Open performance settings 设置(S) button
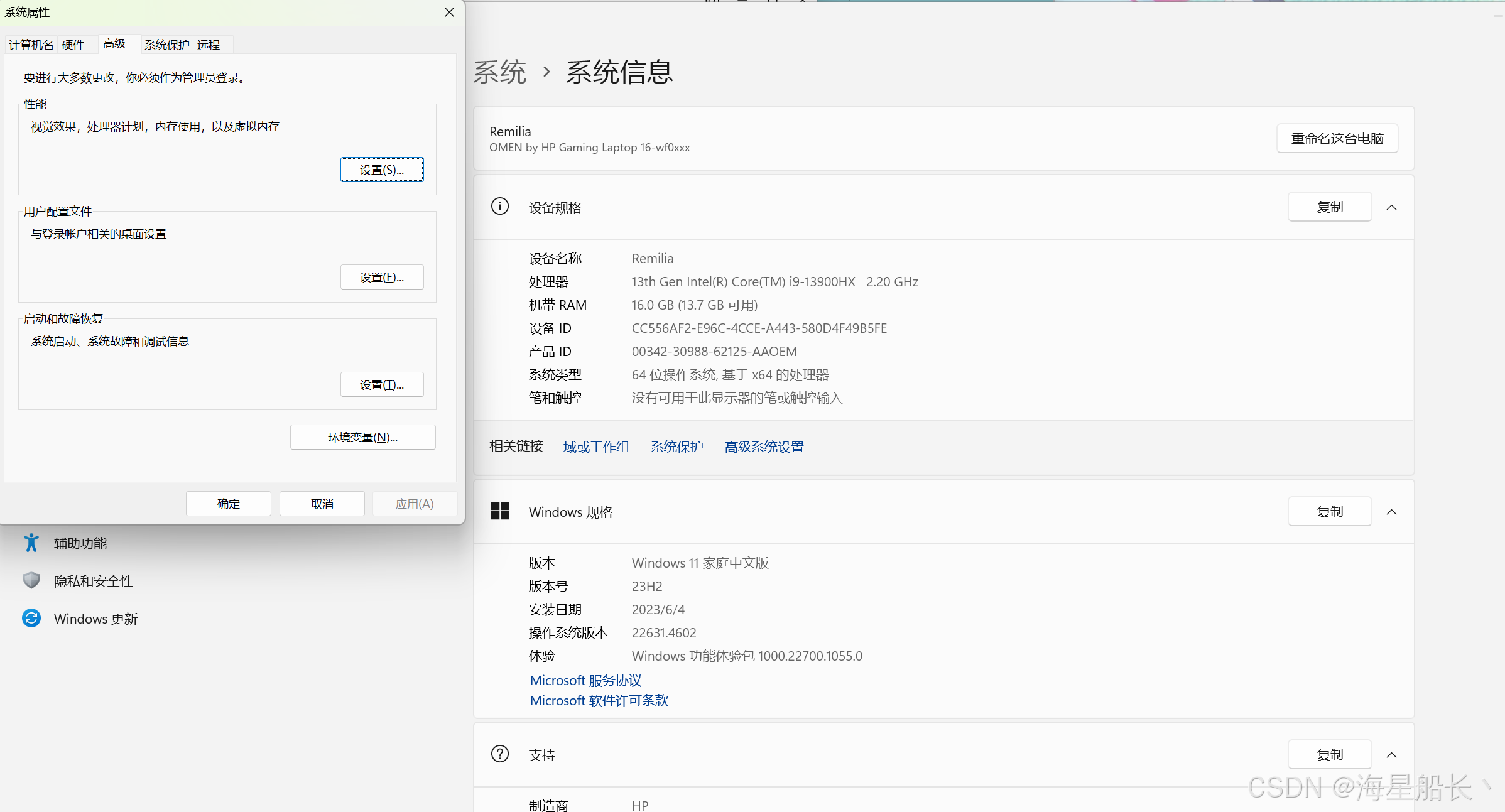Screen dimensions: 1505x812 (x=382, y=170)
